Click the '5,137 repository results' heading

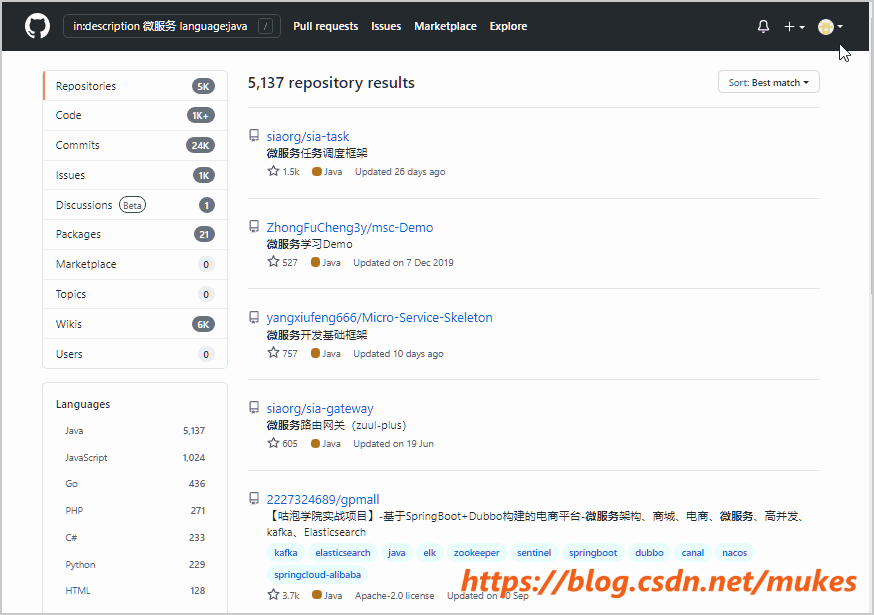coord(331,83)
